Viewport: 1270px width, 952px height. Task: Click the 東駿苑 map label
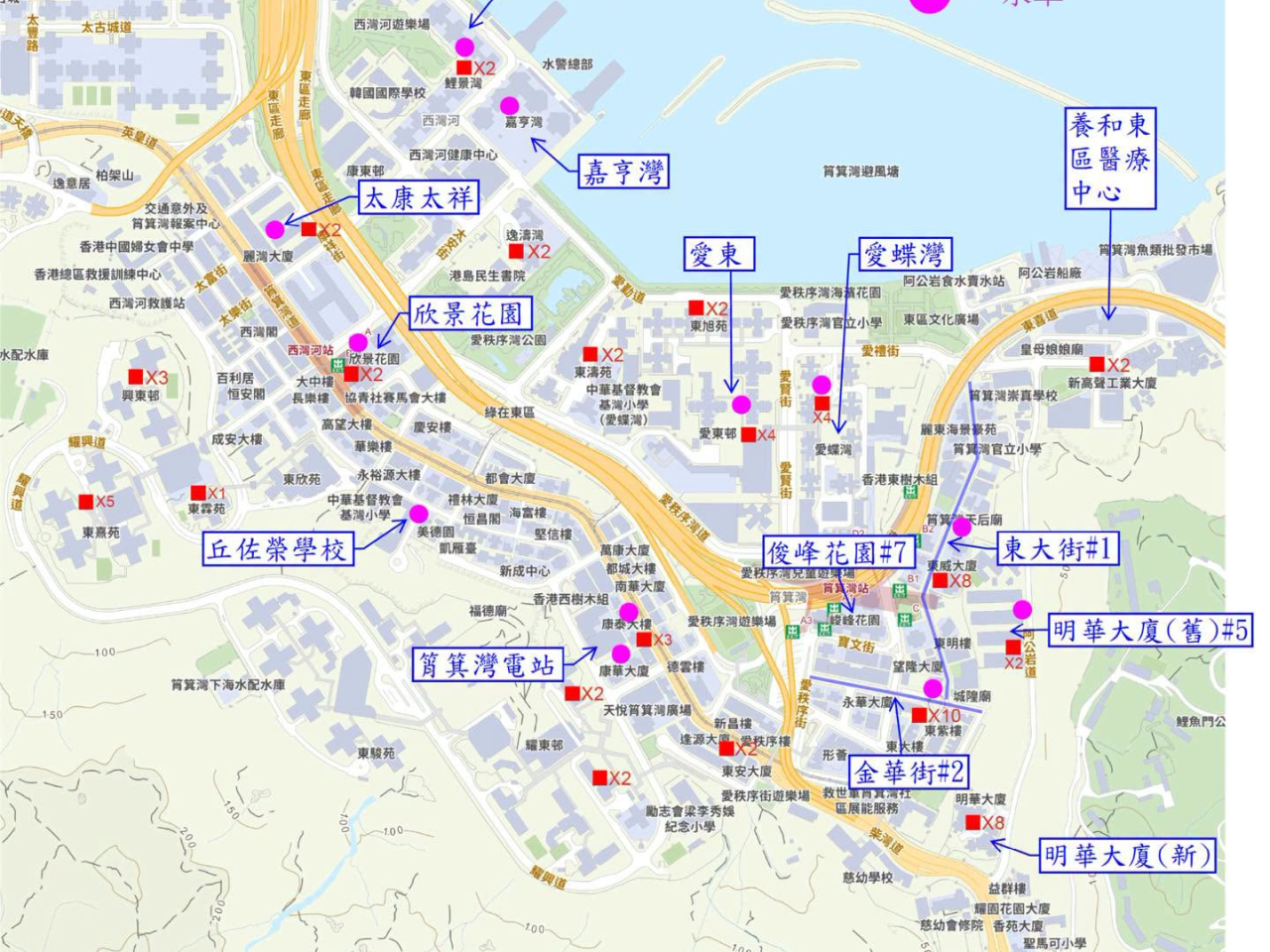[376, 753]
